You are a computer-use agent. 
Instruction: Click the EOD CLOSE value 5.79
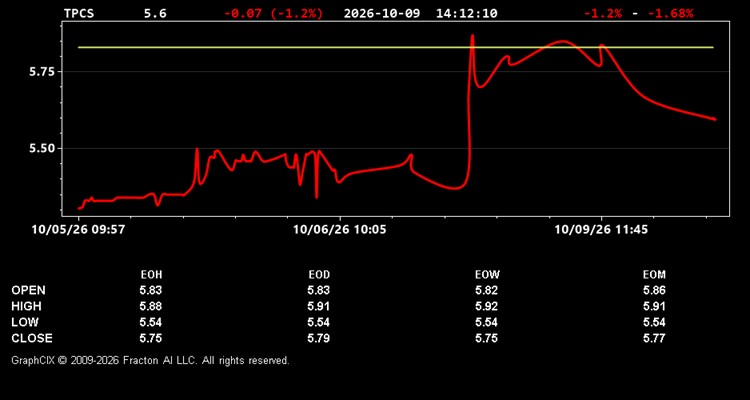[x=319, y=338]
